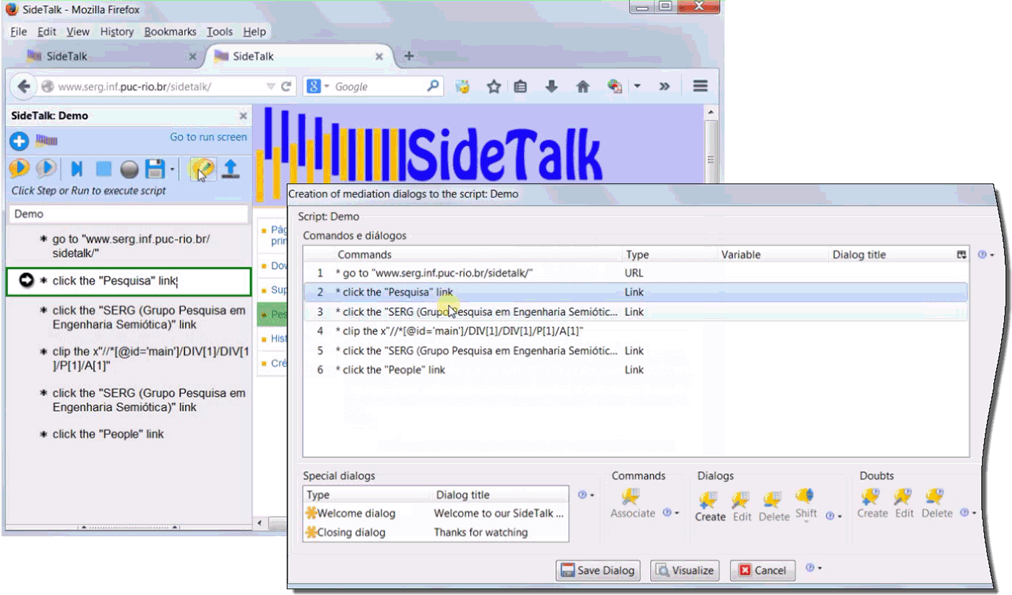
Task: Click the upload arrow icon in sidebar
Action: tap(230, 169)
